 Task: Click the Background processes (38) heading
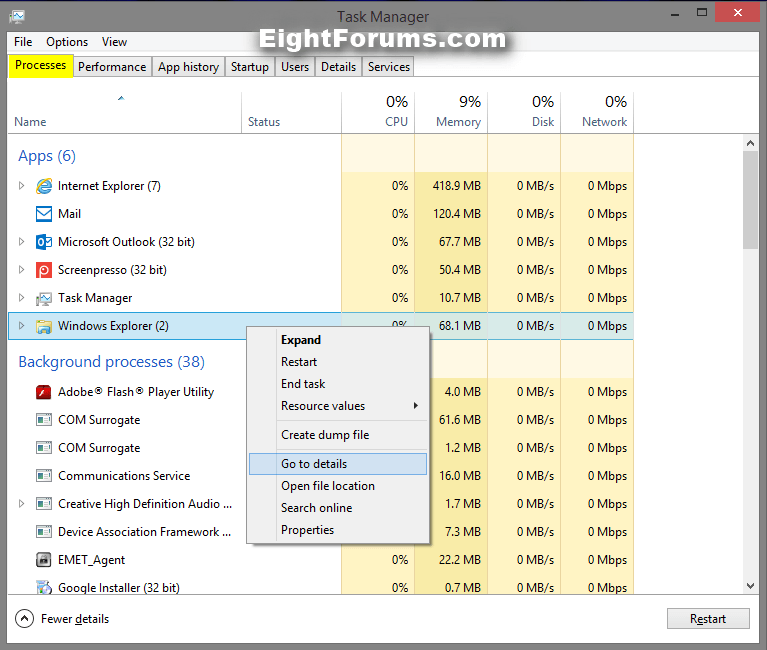112,362
